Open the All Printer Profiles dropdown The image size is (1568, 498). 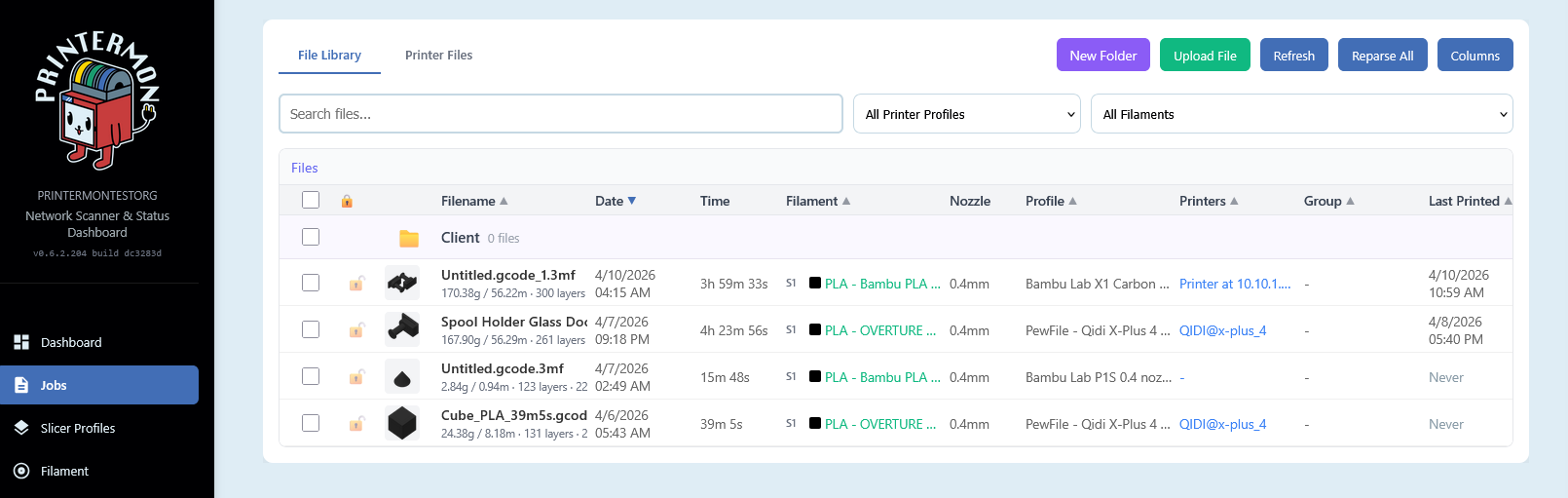coord(966,114)
